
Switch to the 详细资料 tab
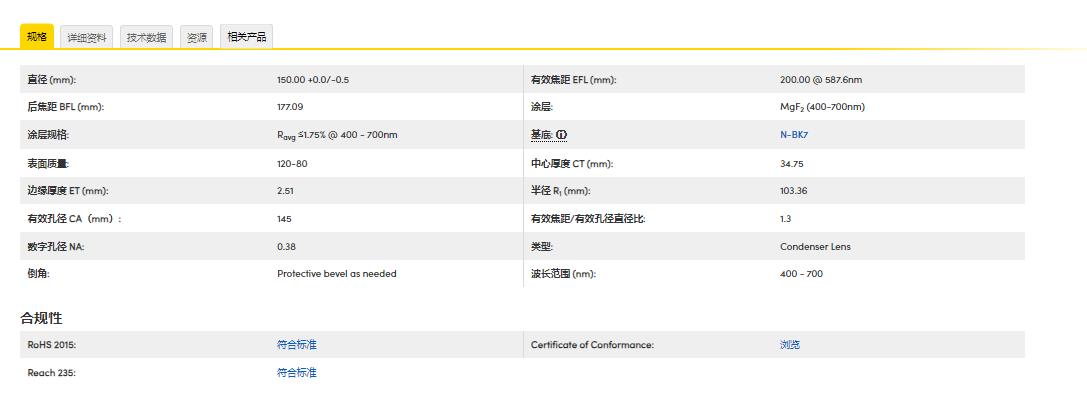point(87,38)
